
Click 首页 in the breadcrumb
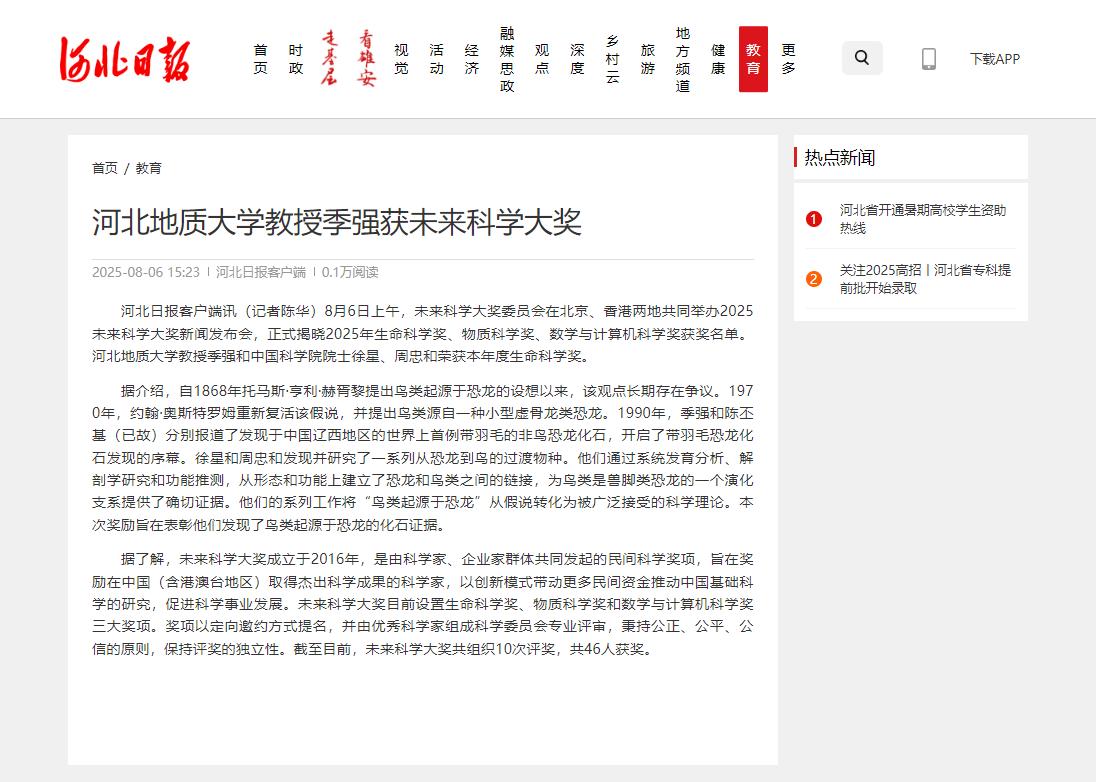(105, 168)
